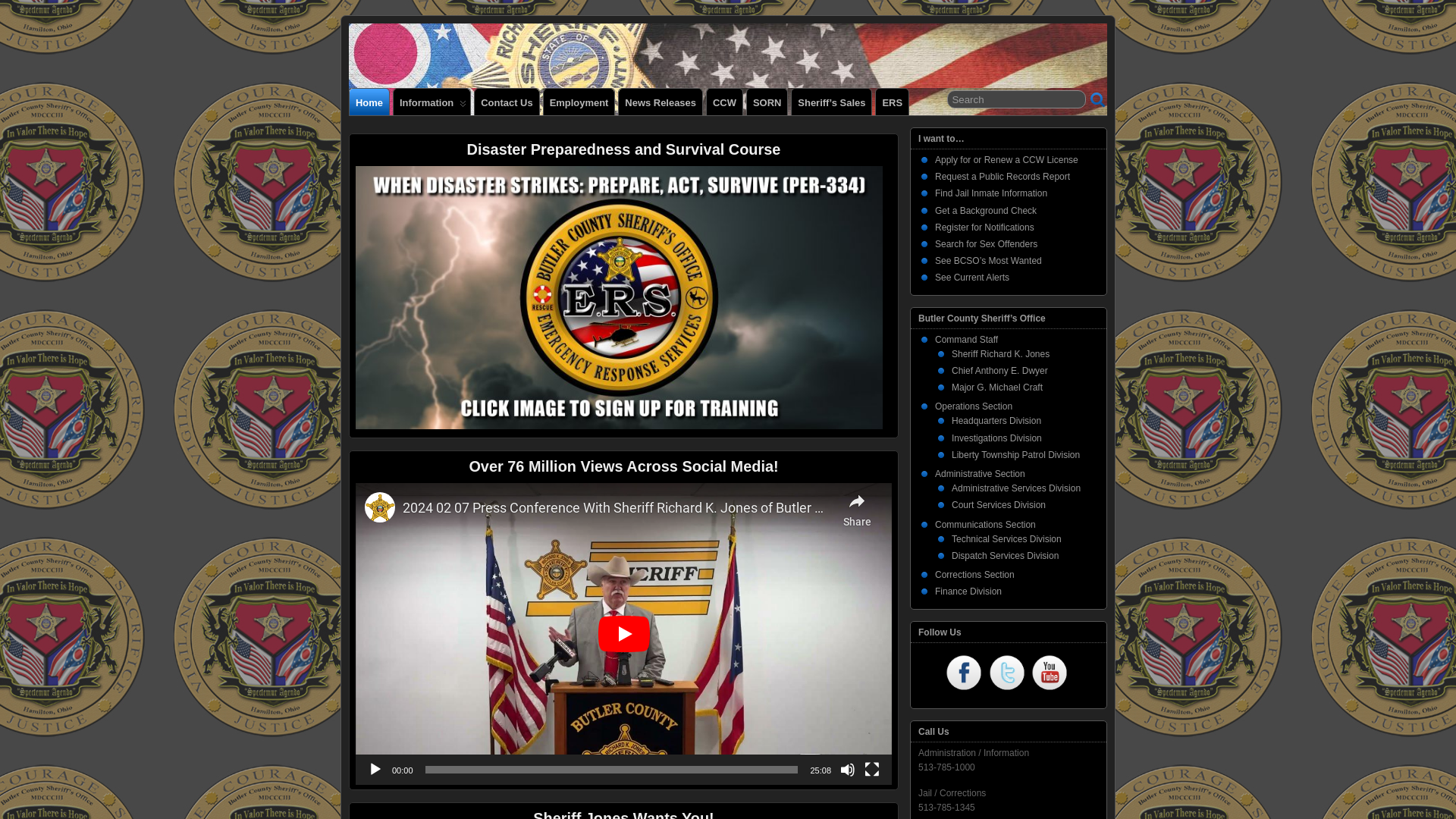Viewport: 1456px width, 819px height.
Task: Open the Employment menu item
Action: [x=579, y=102]
